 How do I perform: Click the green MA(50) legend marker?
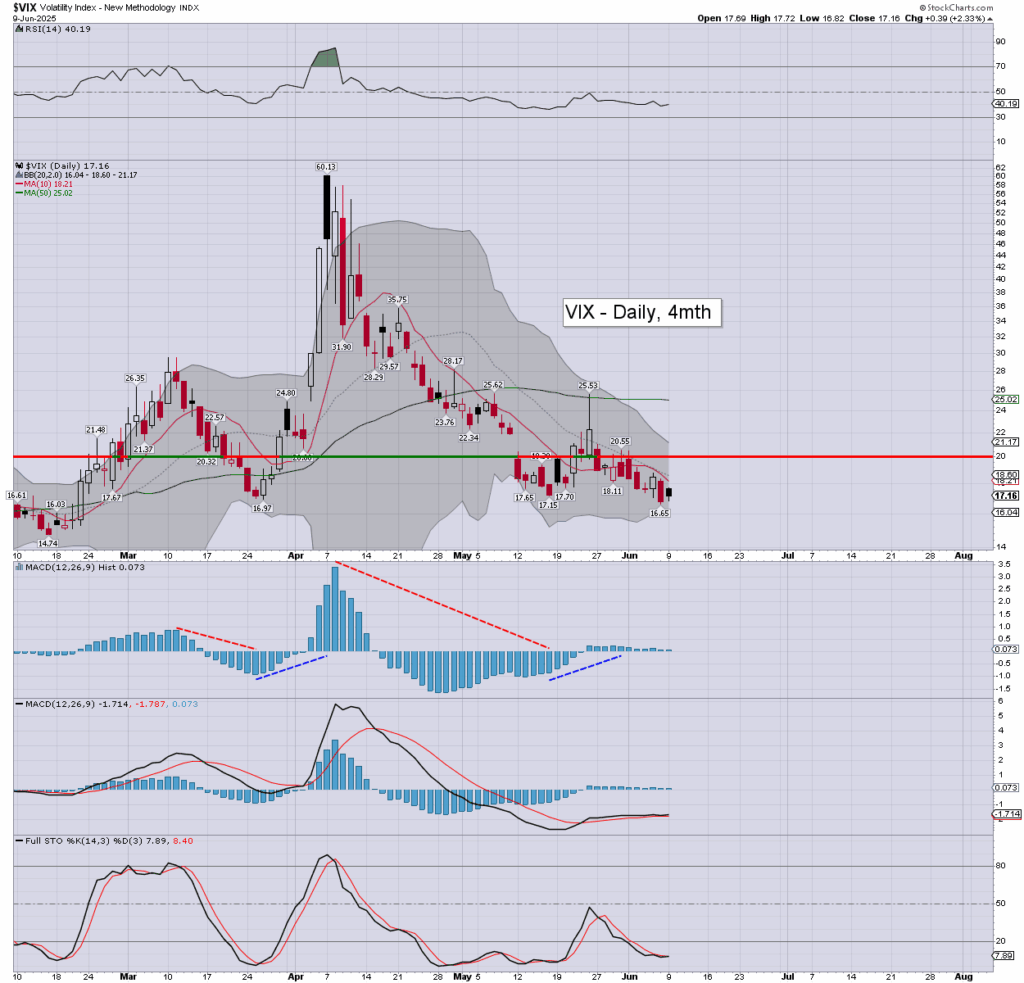tap(17, 193)
